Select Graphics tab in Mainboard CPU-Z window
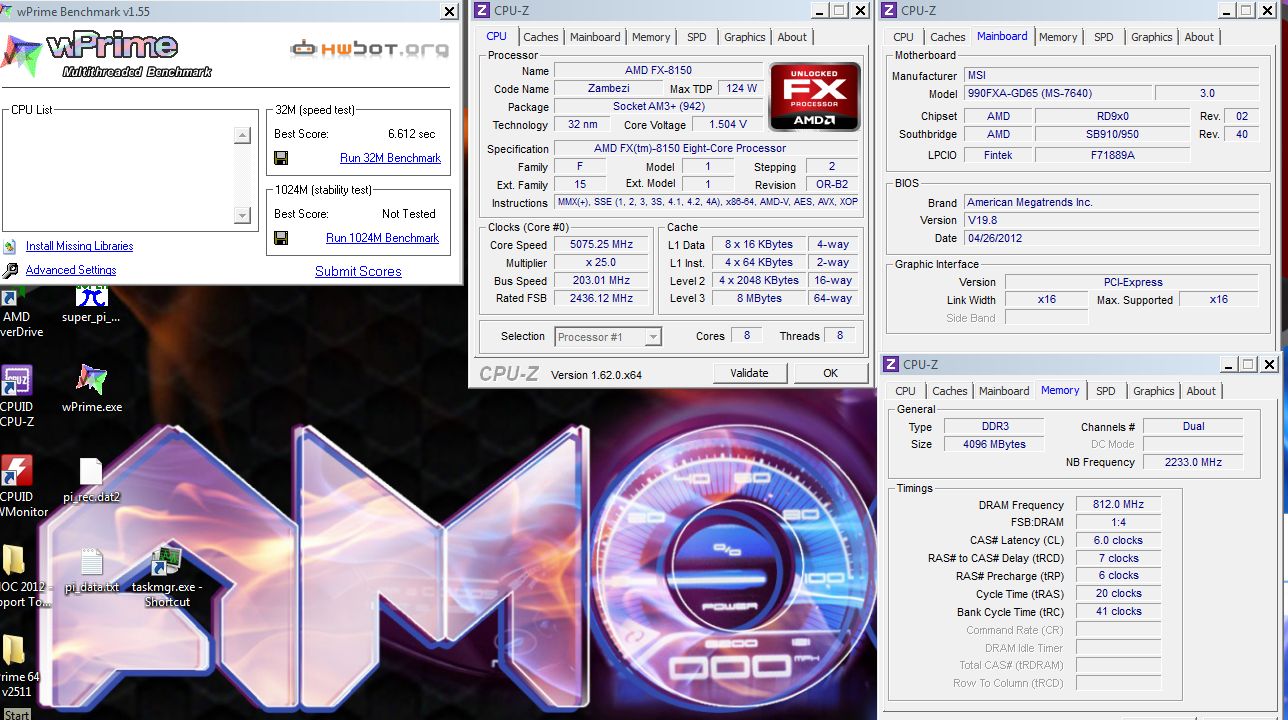 coord(1151,37)
